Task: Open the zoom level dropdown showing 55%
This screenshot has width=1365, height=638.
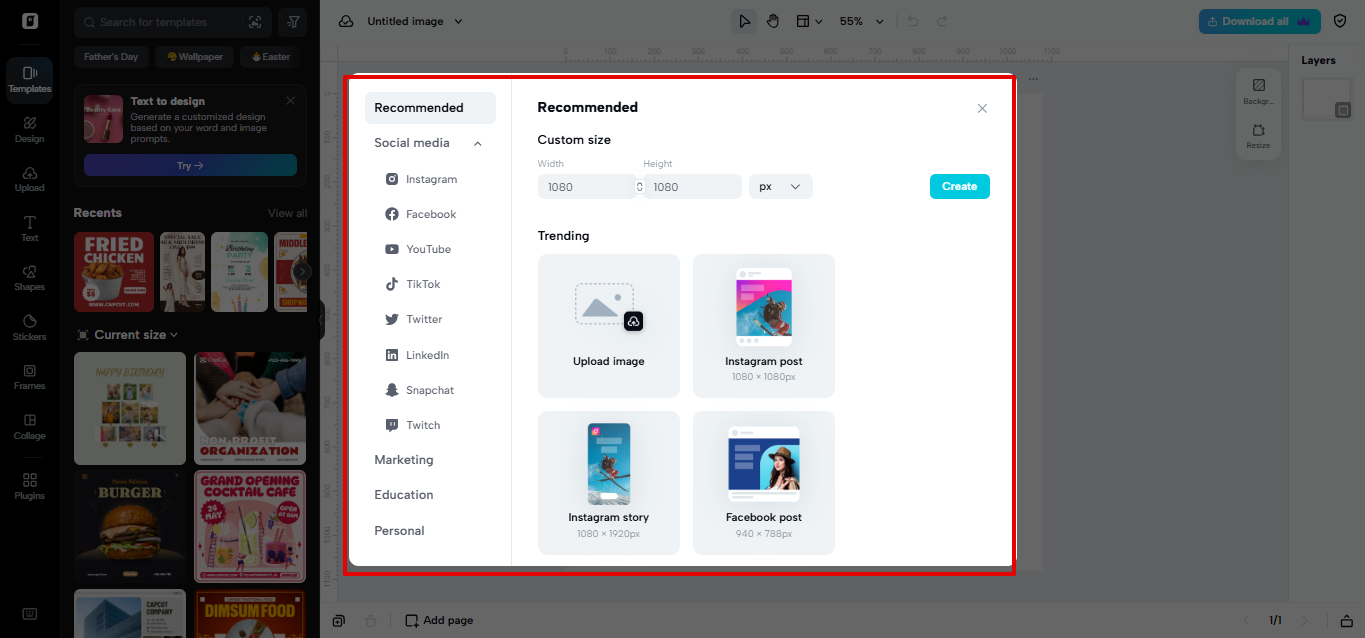Action: point(861,20)
